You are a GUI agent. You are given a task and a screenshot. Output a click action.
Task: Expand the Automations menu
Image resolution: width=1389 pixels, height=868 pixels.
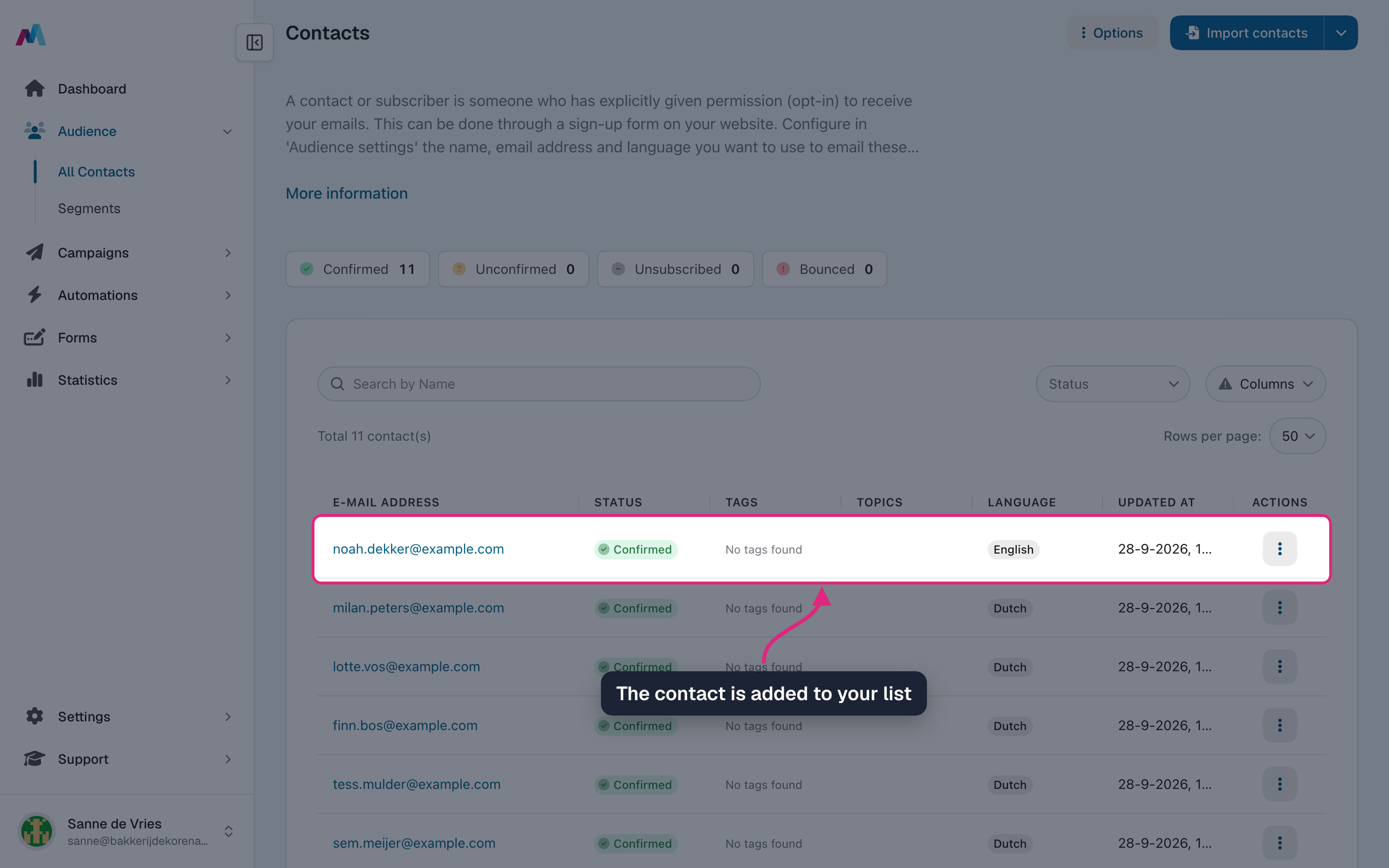pos(127,295)
